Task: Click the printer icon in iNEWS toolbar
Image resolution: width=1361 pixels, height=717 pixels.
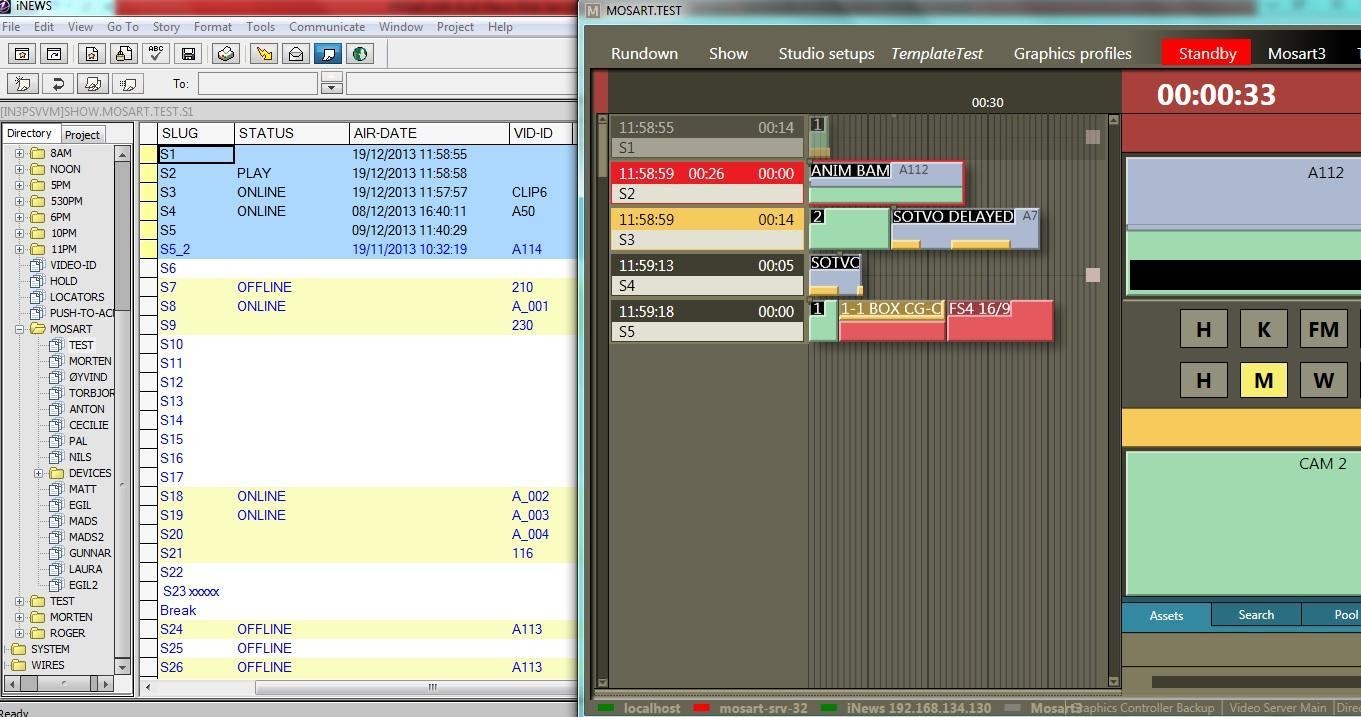Action: (x=225, y=54)
